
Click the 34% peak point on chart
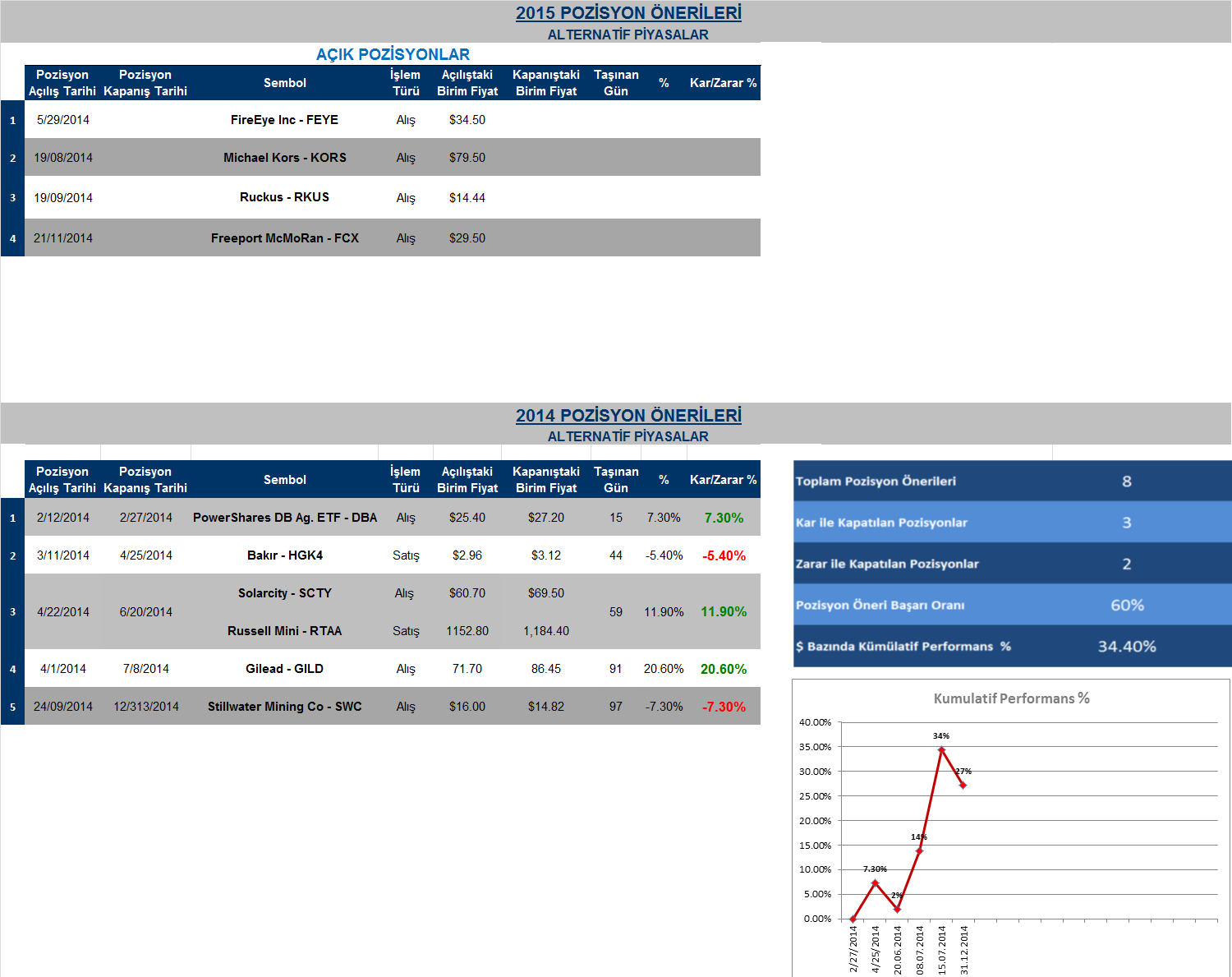coord(941,749)
